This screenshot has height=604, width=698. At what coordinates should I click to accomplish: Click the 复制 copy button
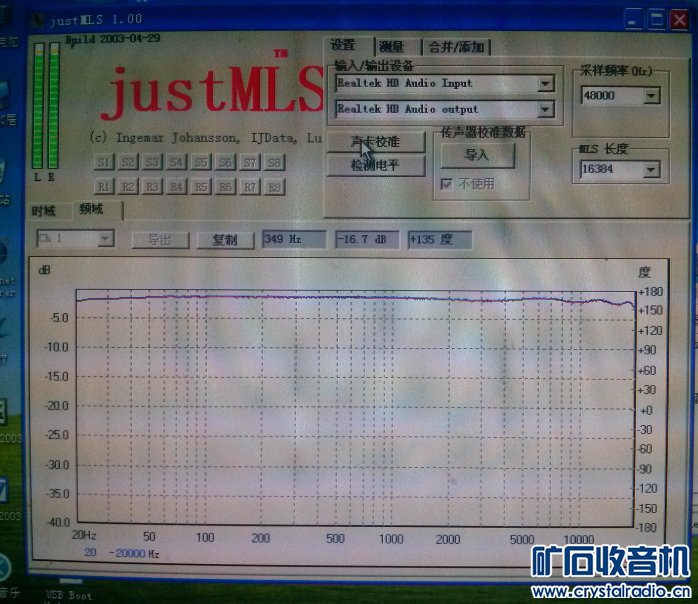[225, 240]
